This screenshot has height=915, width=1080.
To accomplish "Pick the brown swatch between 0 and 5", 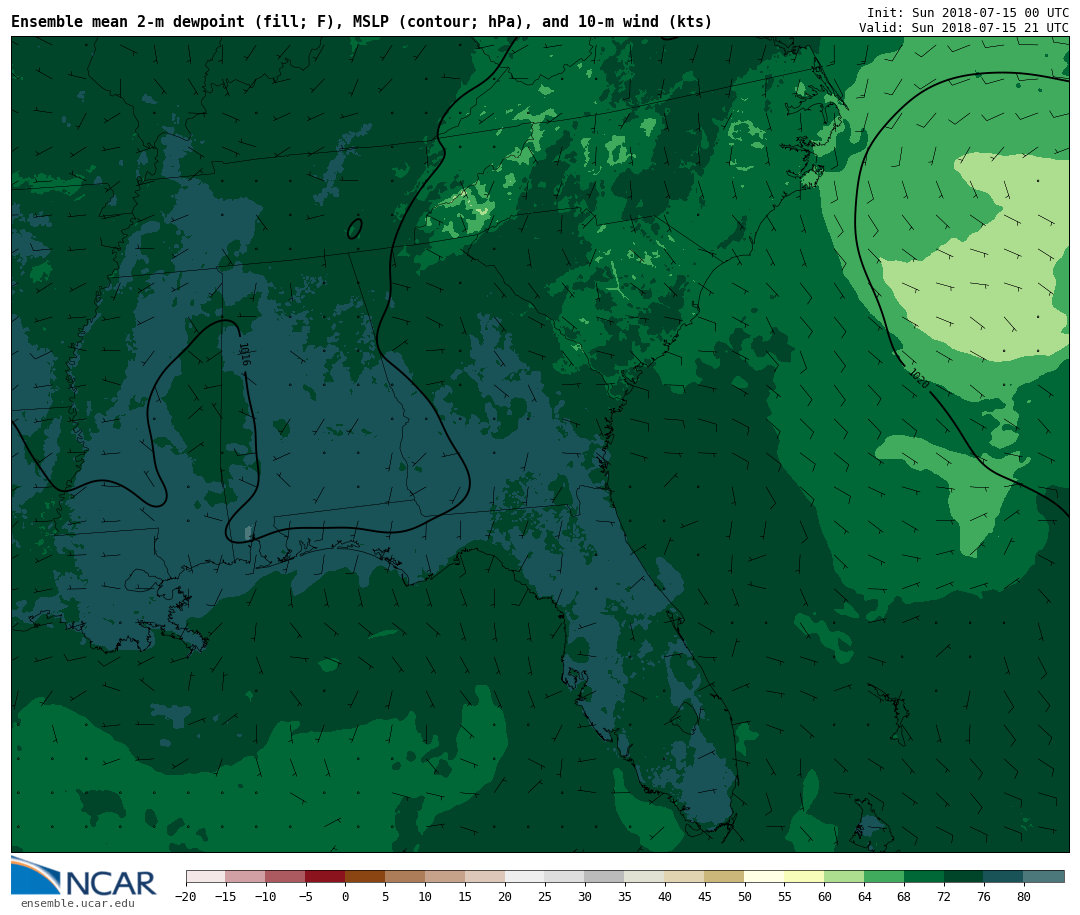I will [365, 877].
